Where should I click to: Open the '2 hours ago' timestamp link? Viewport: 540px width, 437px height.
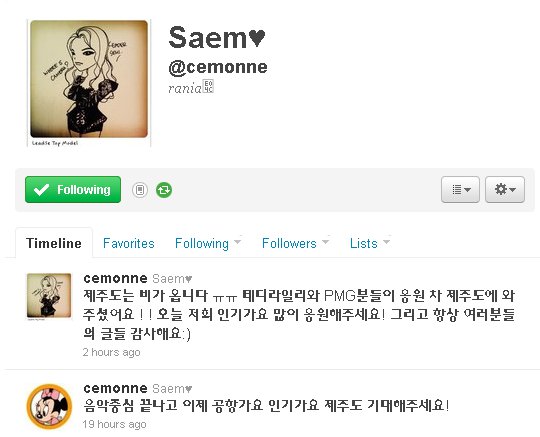coord(111,352)
